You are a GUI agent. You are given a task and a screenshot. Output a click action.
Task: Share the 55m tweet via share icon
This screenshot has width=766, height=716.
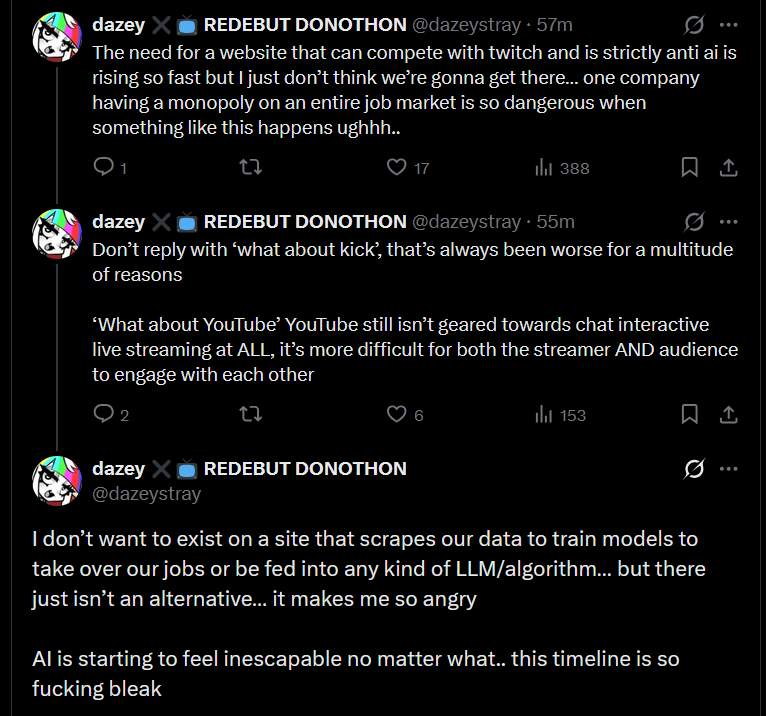(728, 414)
